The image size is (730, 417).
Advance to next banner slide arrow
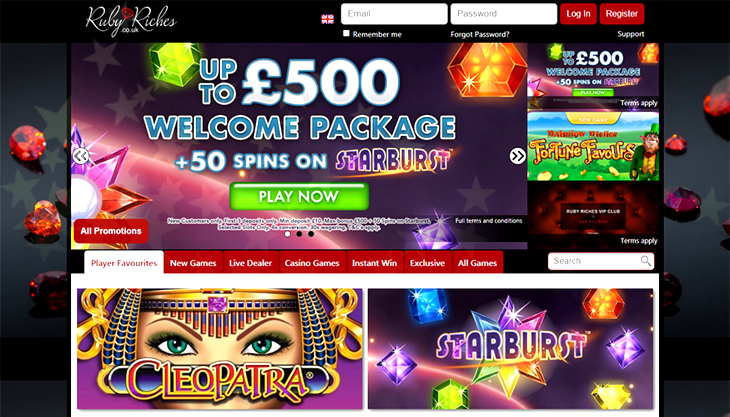517,156
